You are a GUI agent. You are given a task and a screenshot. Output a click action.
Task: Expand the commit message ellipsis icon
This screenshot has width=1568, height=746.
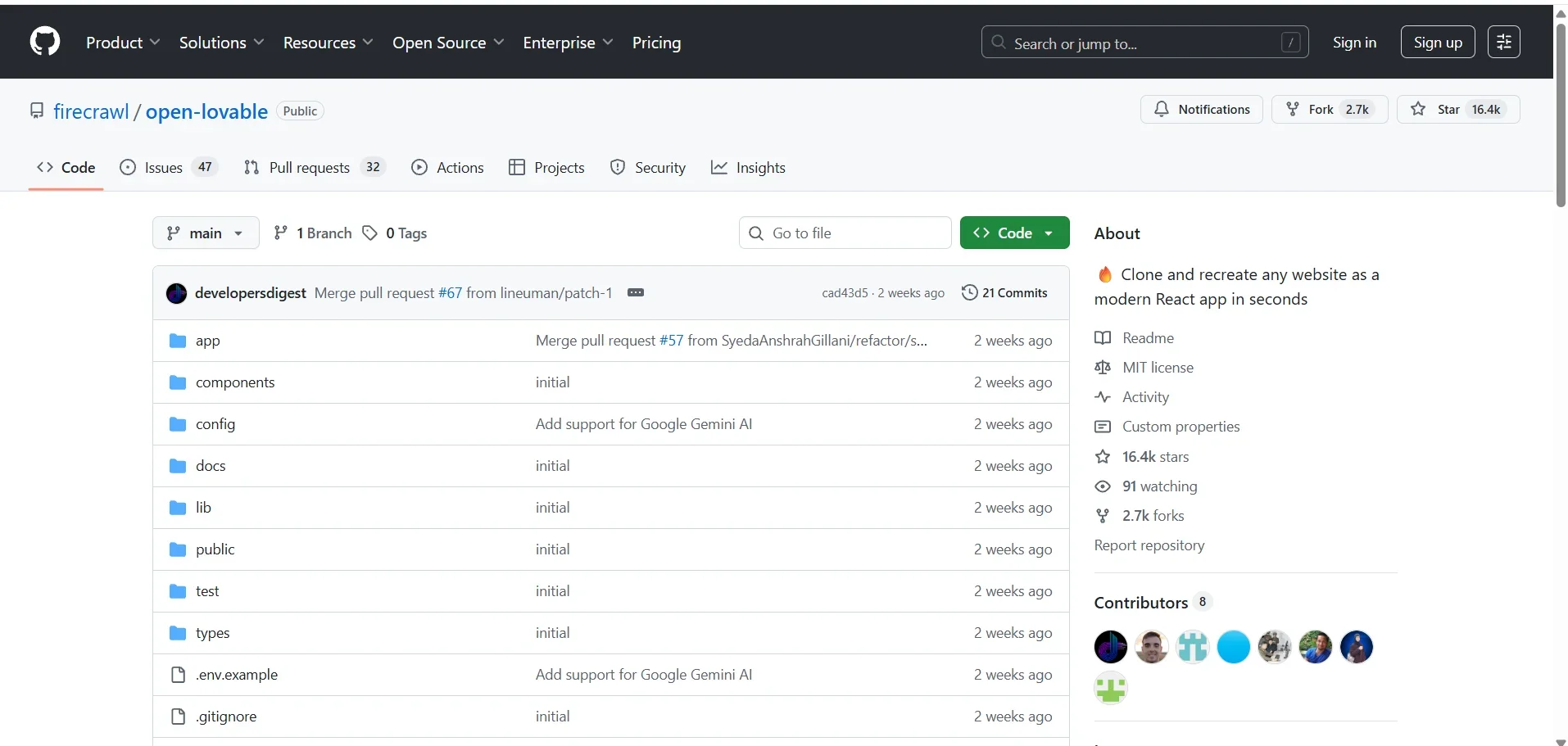635,292
